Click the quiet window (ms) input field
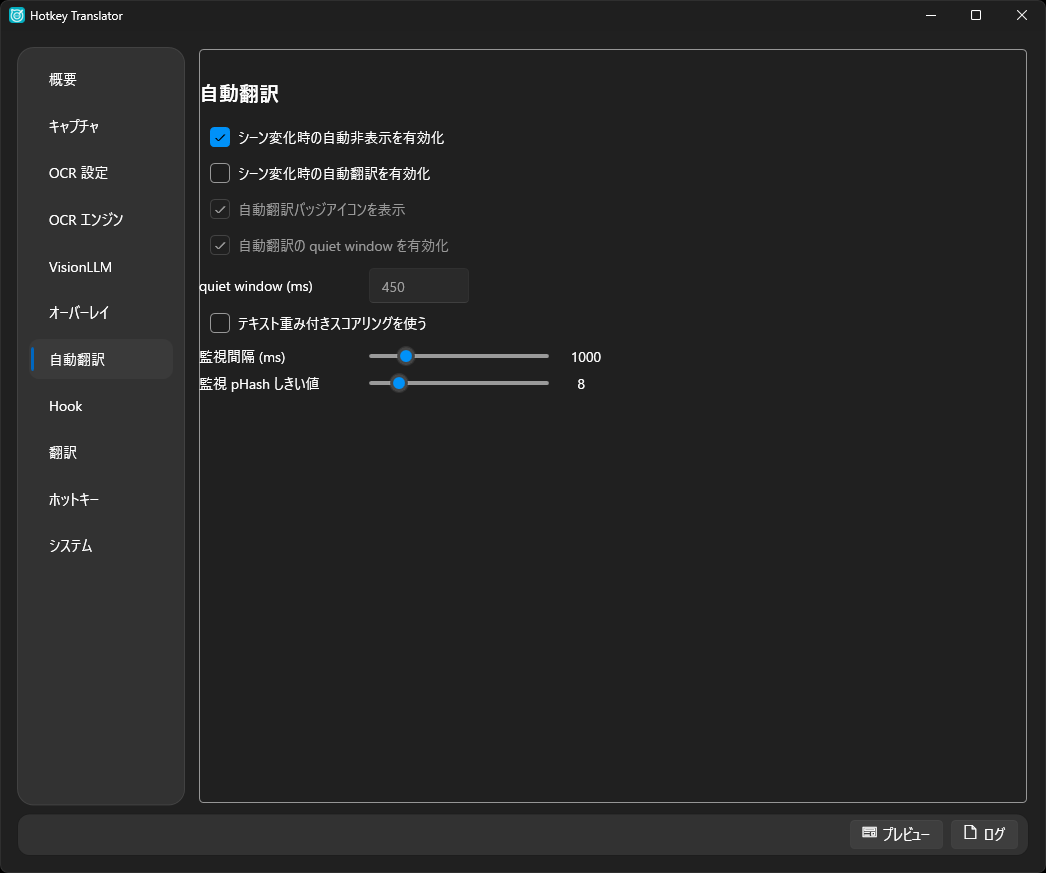Image resolution: width=1046 pixels, height=873 pixels. [x=419, y=286]
